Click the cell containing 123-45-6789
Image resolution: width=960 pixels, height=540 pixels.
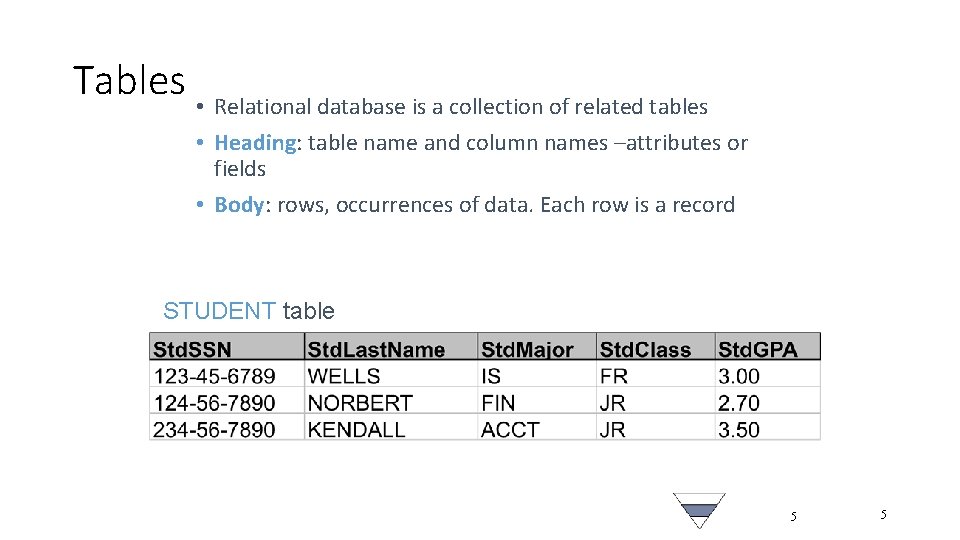pyautogui.click(x=214, y=376)
